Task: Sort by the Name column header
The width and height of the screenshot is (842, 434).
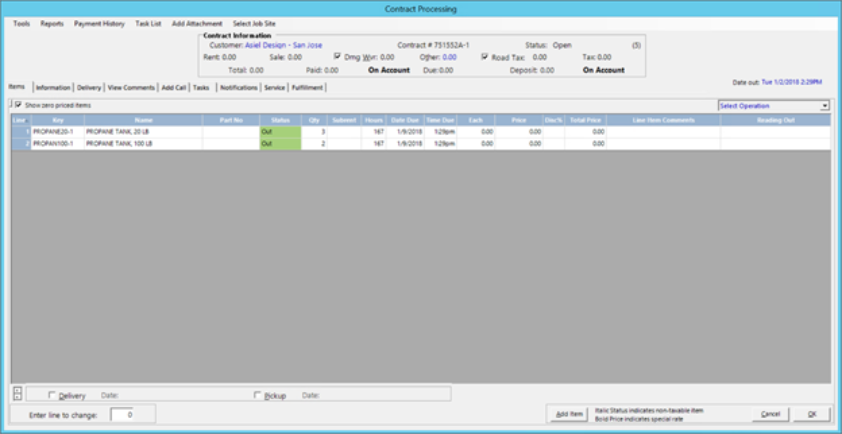Action: 143,120
